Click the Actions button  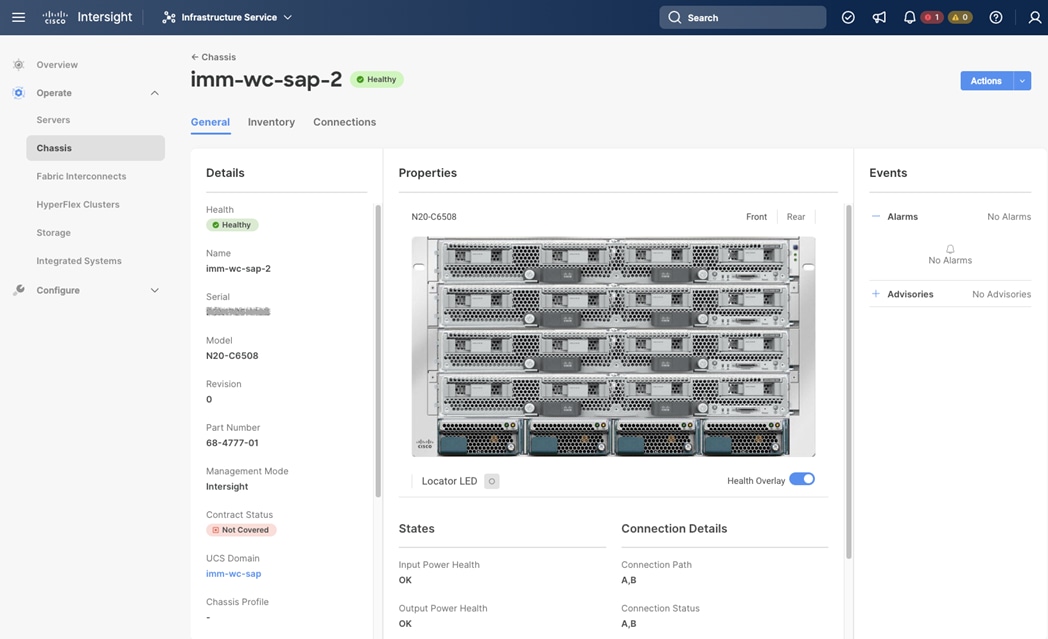pyautogui.click(x=987, y=81)
